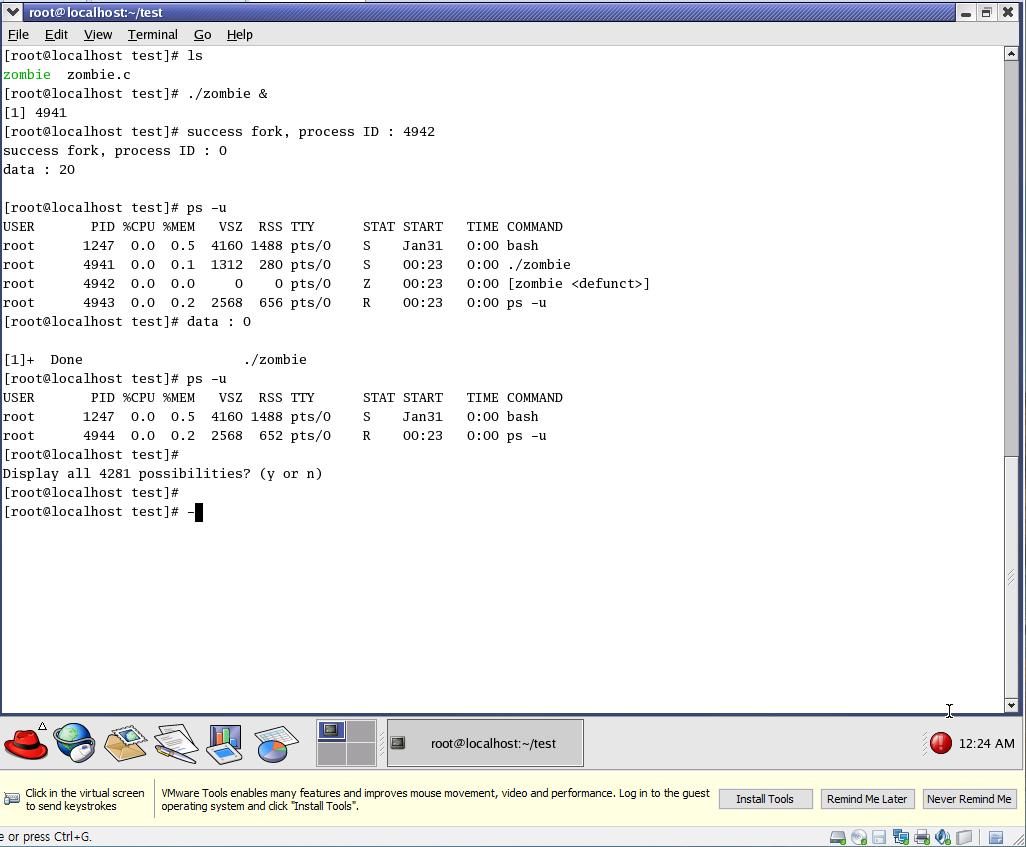Open the email client envelope icon
Viewport: 1026px width, 847px height.
(125, 743)
